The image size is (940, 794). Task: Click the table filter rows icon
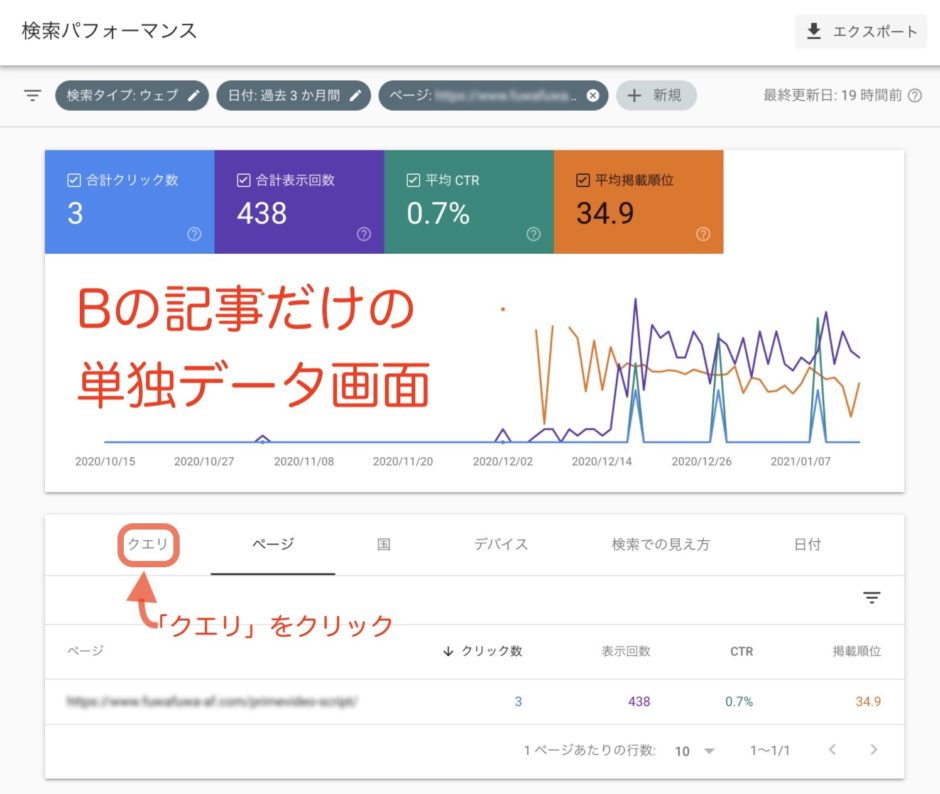872,597
